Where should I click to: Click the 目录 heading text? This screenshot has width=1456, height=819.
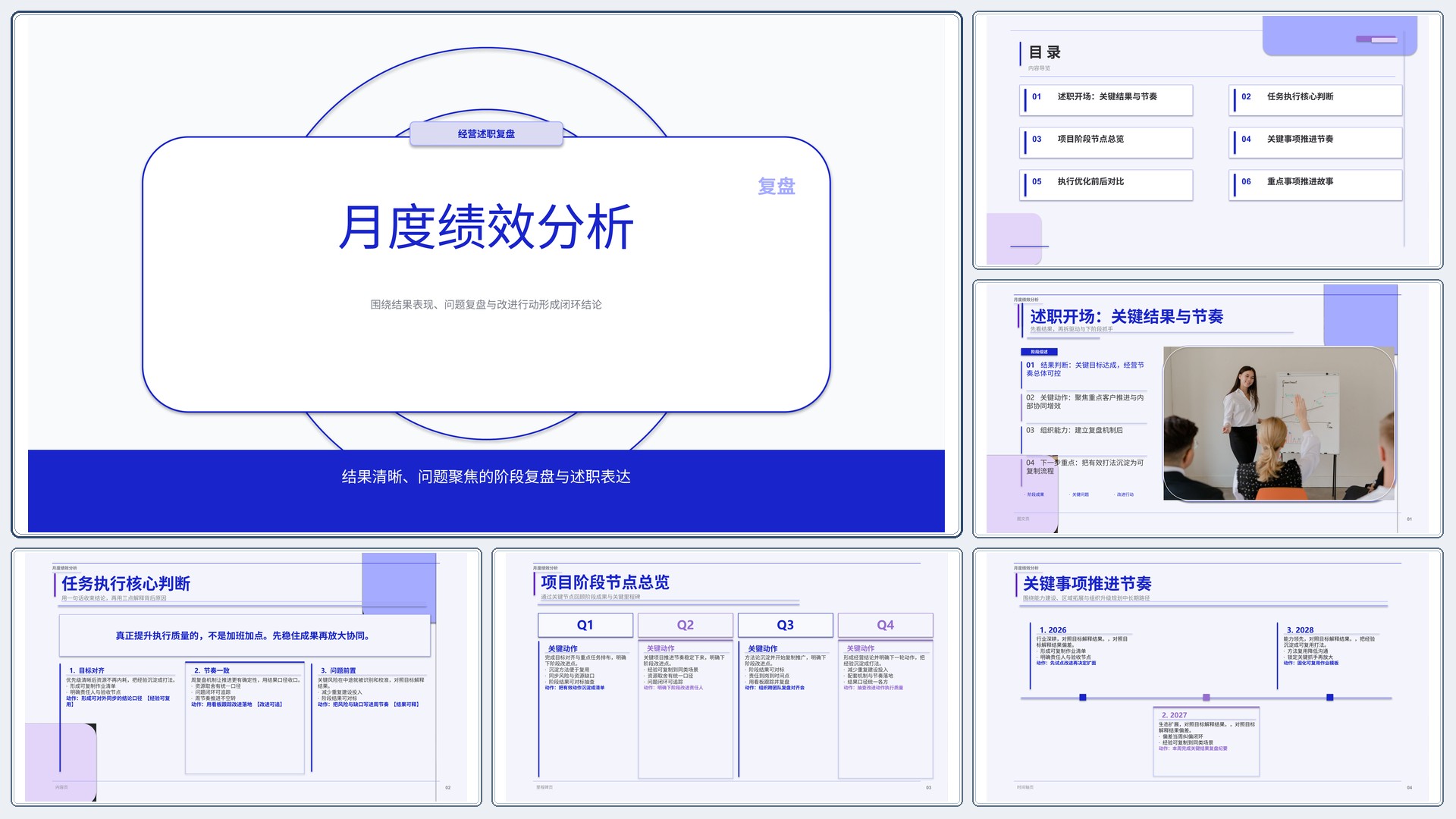[x=1044, y=52]
